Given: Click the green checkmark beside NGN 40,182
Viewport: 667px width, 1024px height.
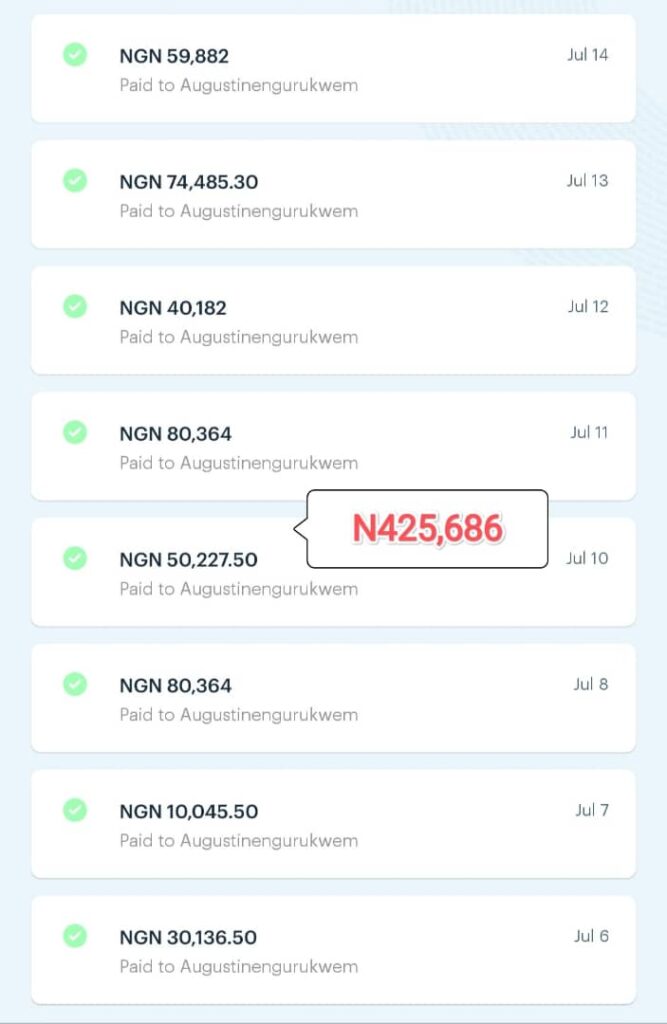Looking at the screenshot, I should coord(75,306).
